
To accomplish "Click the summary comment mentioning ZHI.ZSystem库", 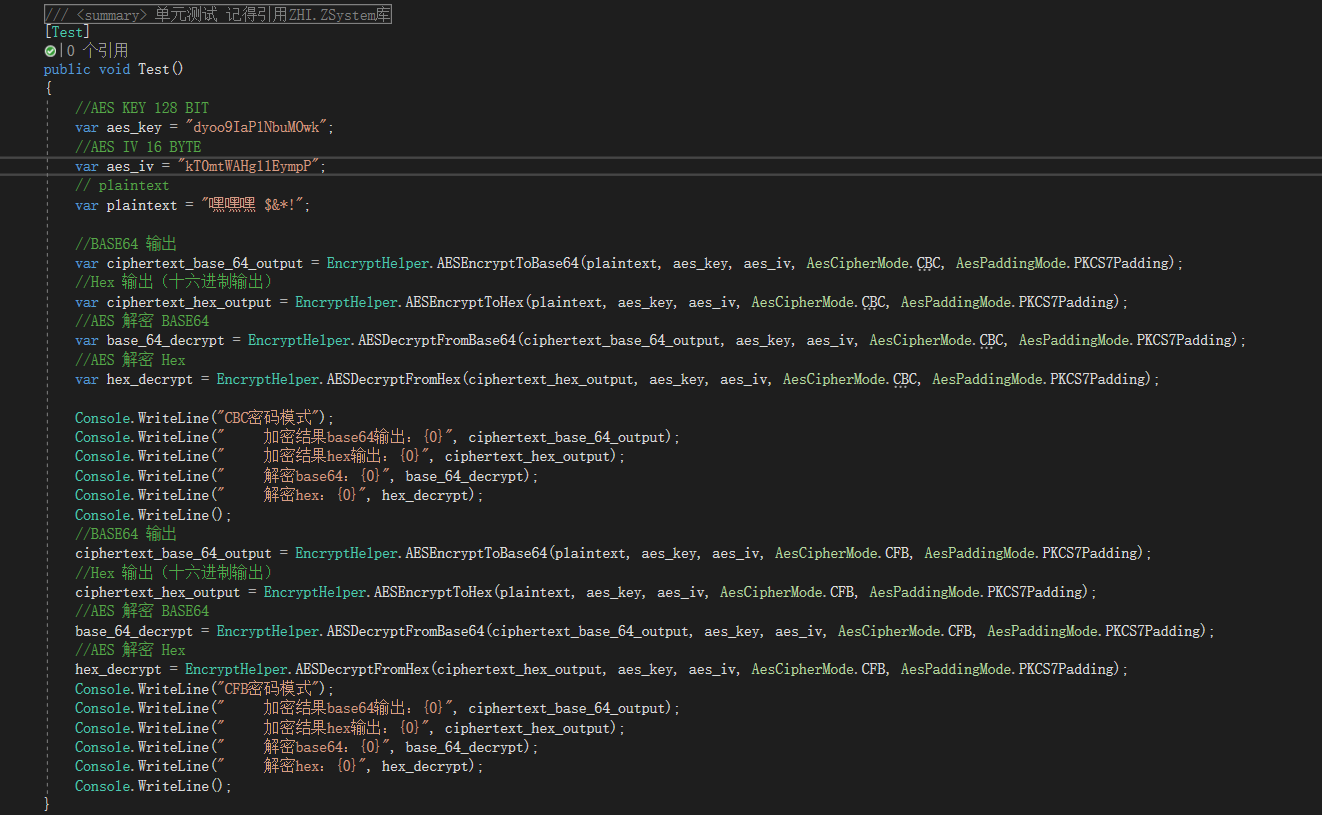I will (x=218, y=12).
